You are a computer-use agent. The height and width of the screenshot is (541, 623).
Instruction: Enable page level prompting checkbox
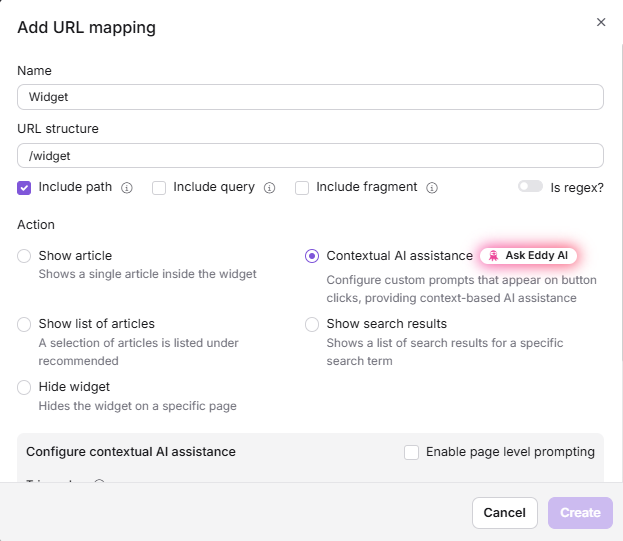(x=411, y=452)
